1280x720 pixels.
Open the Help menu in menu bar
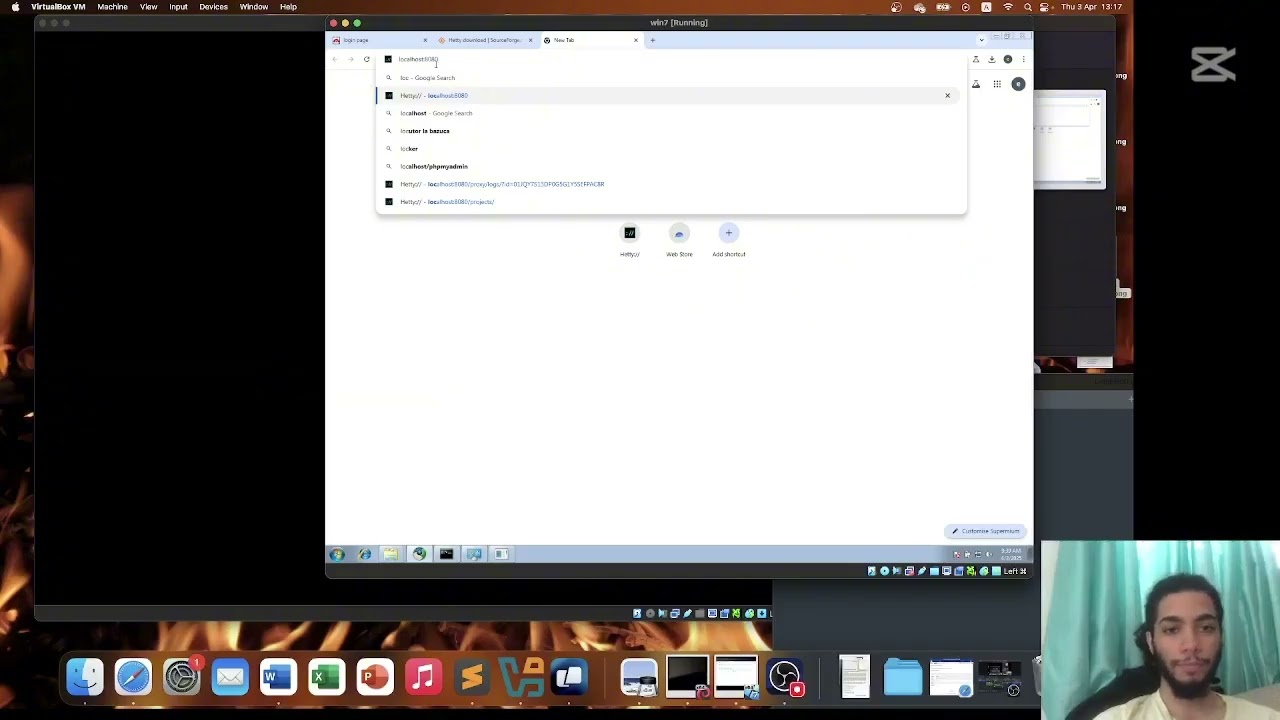coord(288,7)
